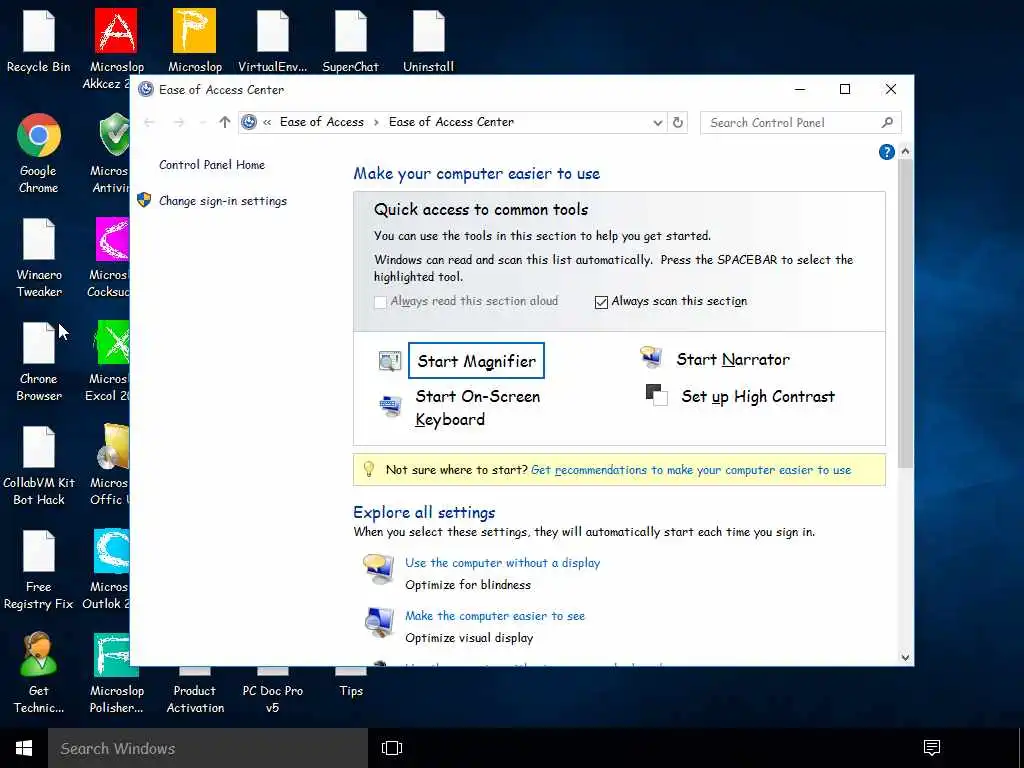Open Task View on the taskbar
The image size is (1024, 768).
392,748
